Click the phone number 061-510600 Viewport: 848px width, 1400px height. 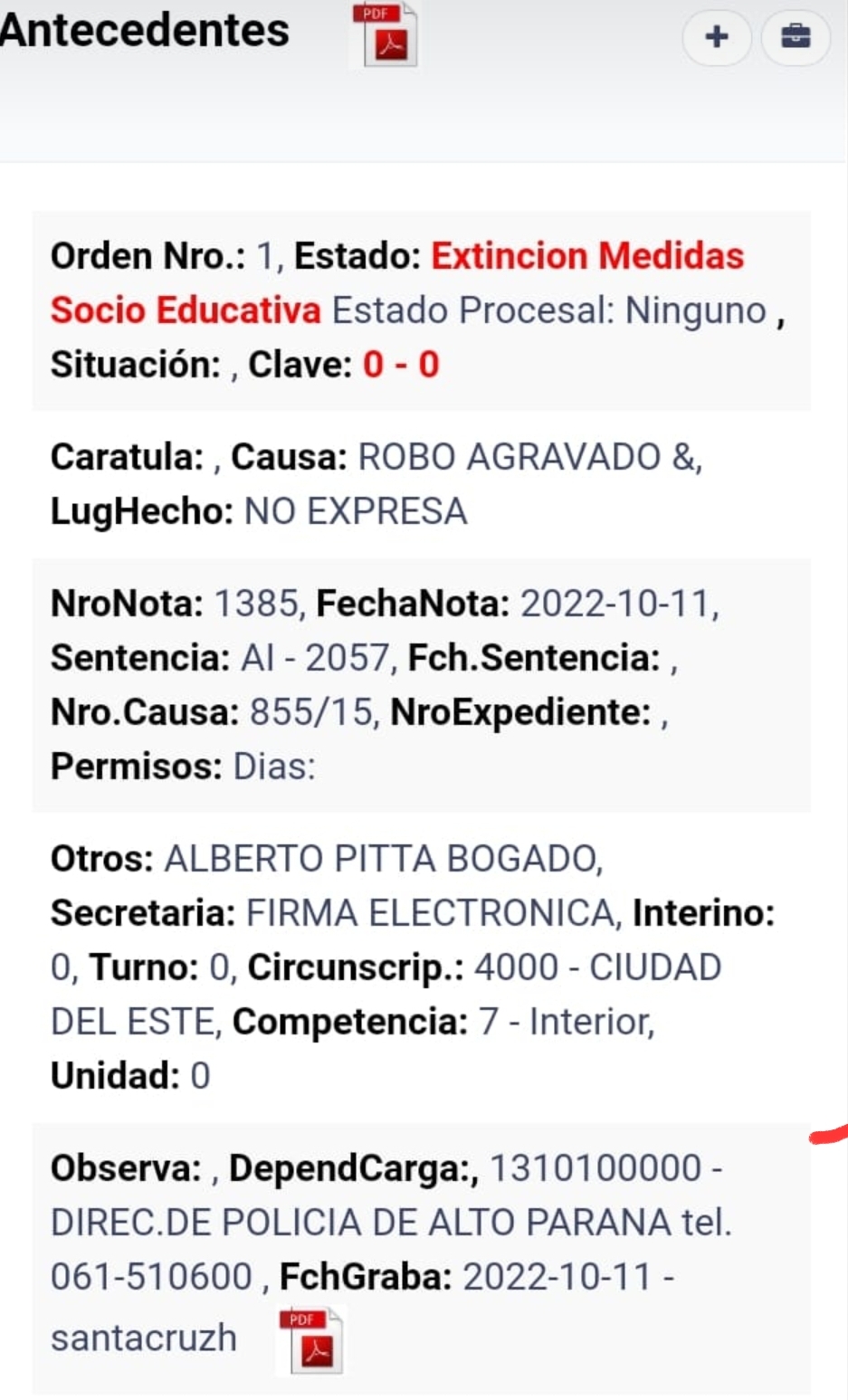tap(151, 1277)
